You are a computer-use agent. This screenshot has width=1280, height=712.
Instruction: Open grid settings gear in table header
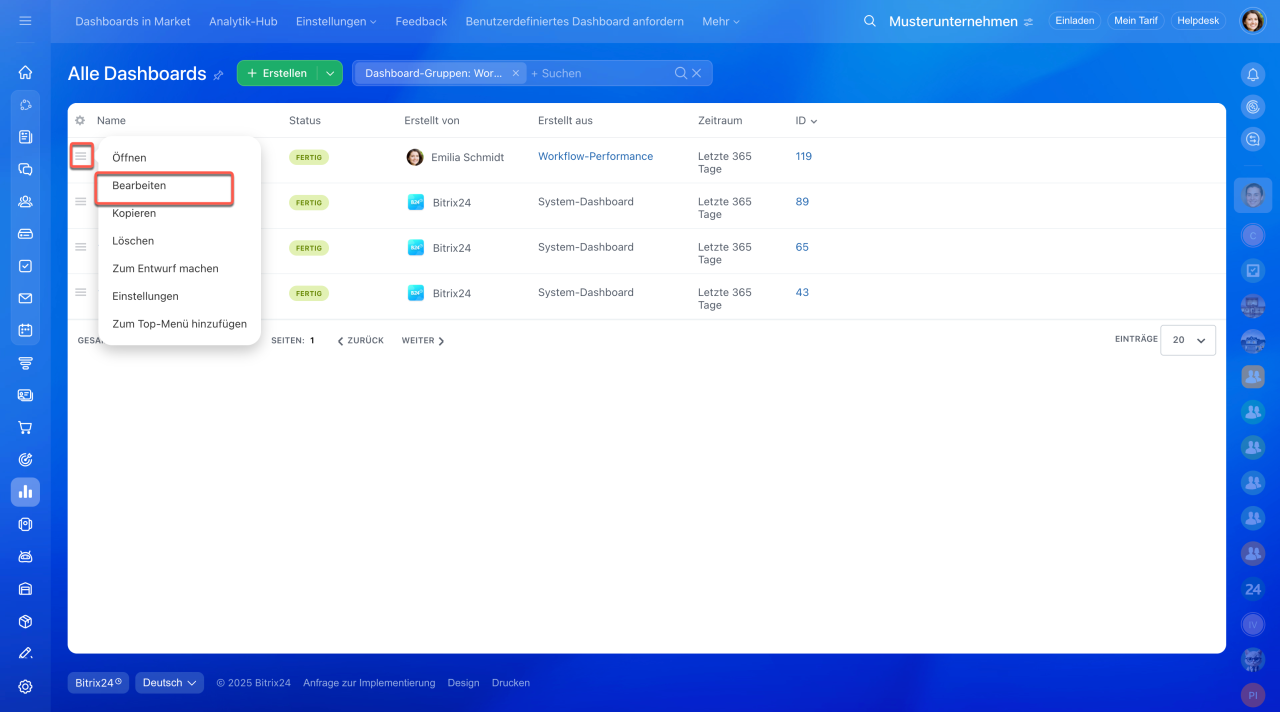(x=80, y=121)
